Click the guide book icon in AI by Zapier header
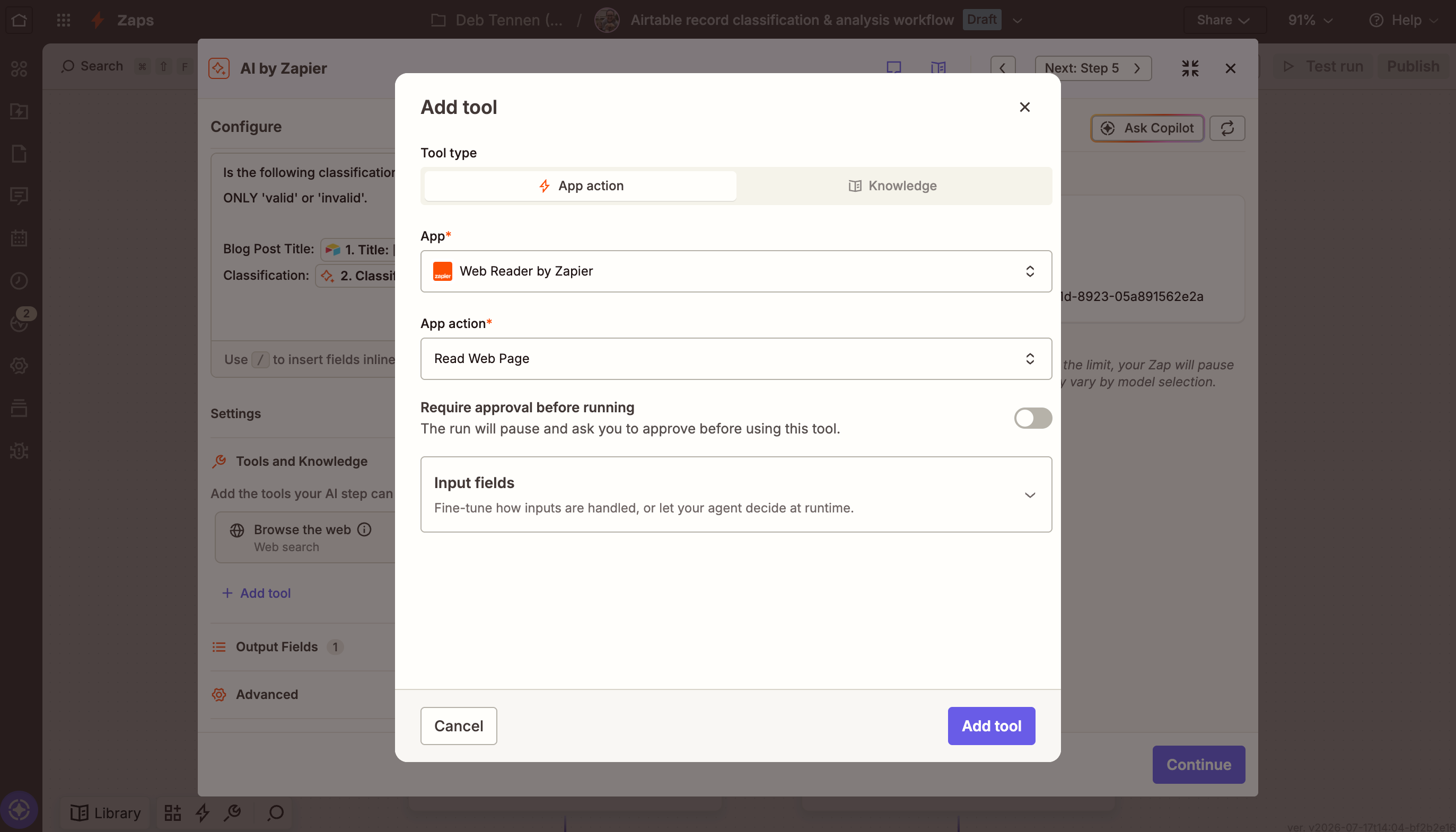This screenshot has height=832, width=1456. pyautogui.click(x=938, y=68)
